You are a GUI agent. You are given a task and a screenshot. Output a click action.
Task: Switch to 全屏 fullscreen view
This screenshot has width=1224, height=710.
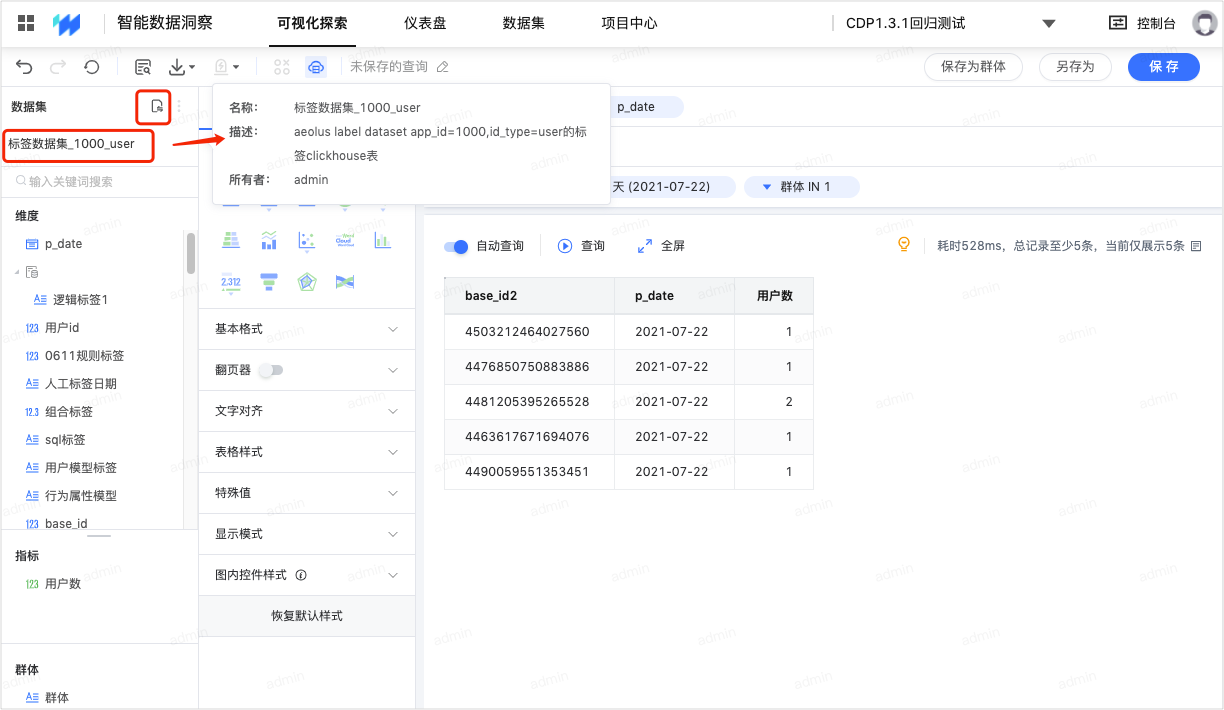click(x=661, y=246)
